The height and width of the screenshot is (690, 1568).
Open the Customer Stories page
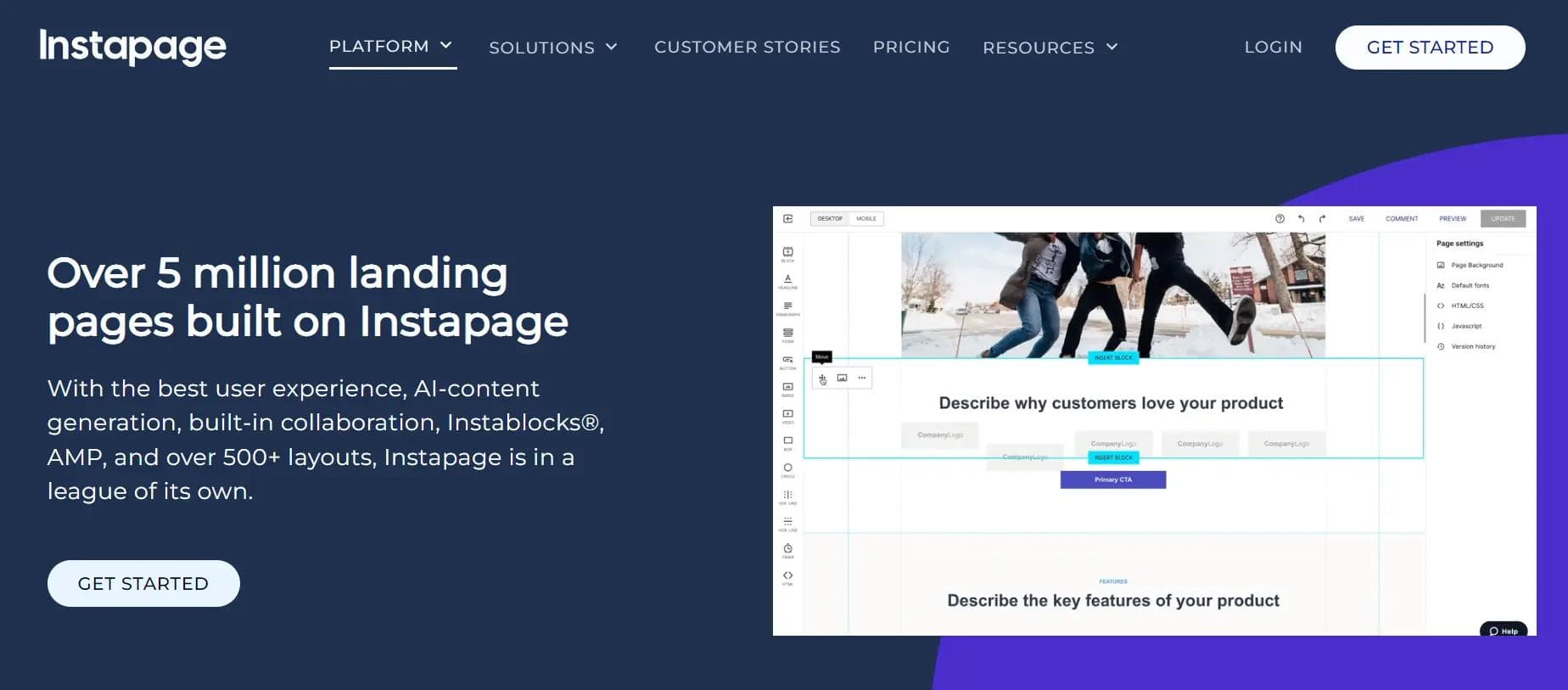[x=747, y=48]
